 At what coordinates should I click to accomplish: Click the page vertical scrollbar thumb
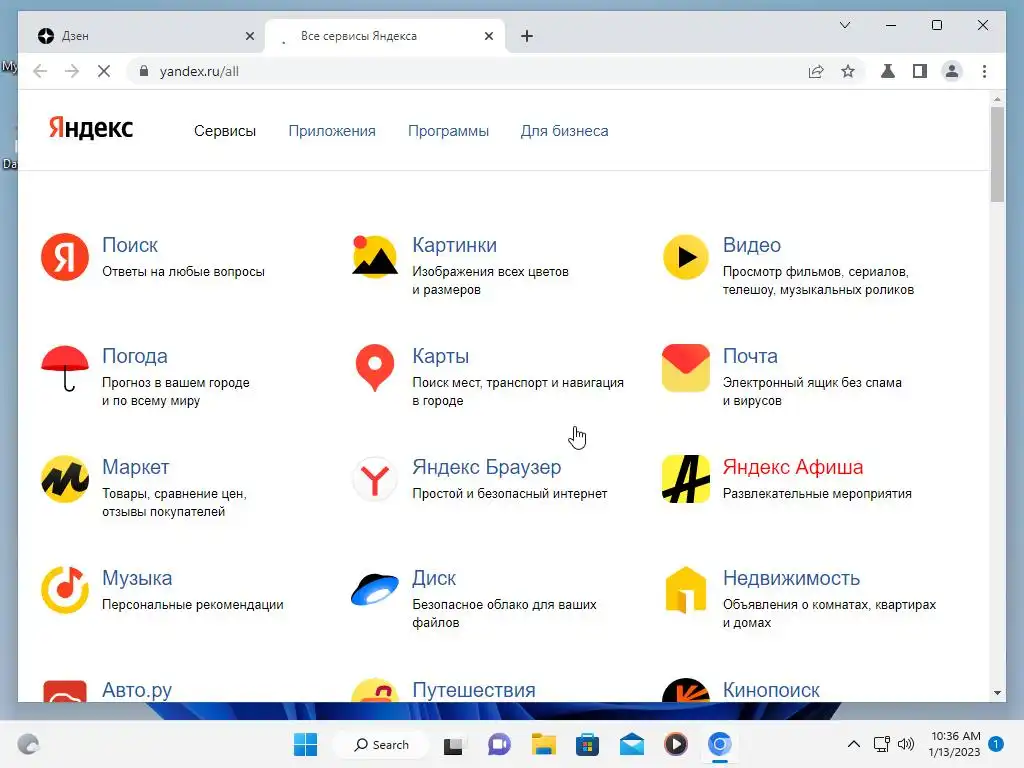click(997, 154)
